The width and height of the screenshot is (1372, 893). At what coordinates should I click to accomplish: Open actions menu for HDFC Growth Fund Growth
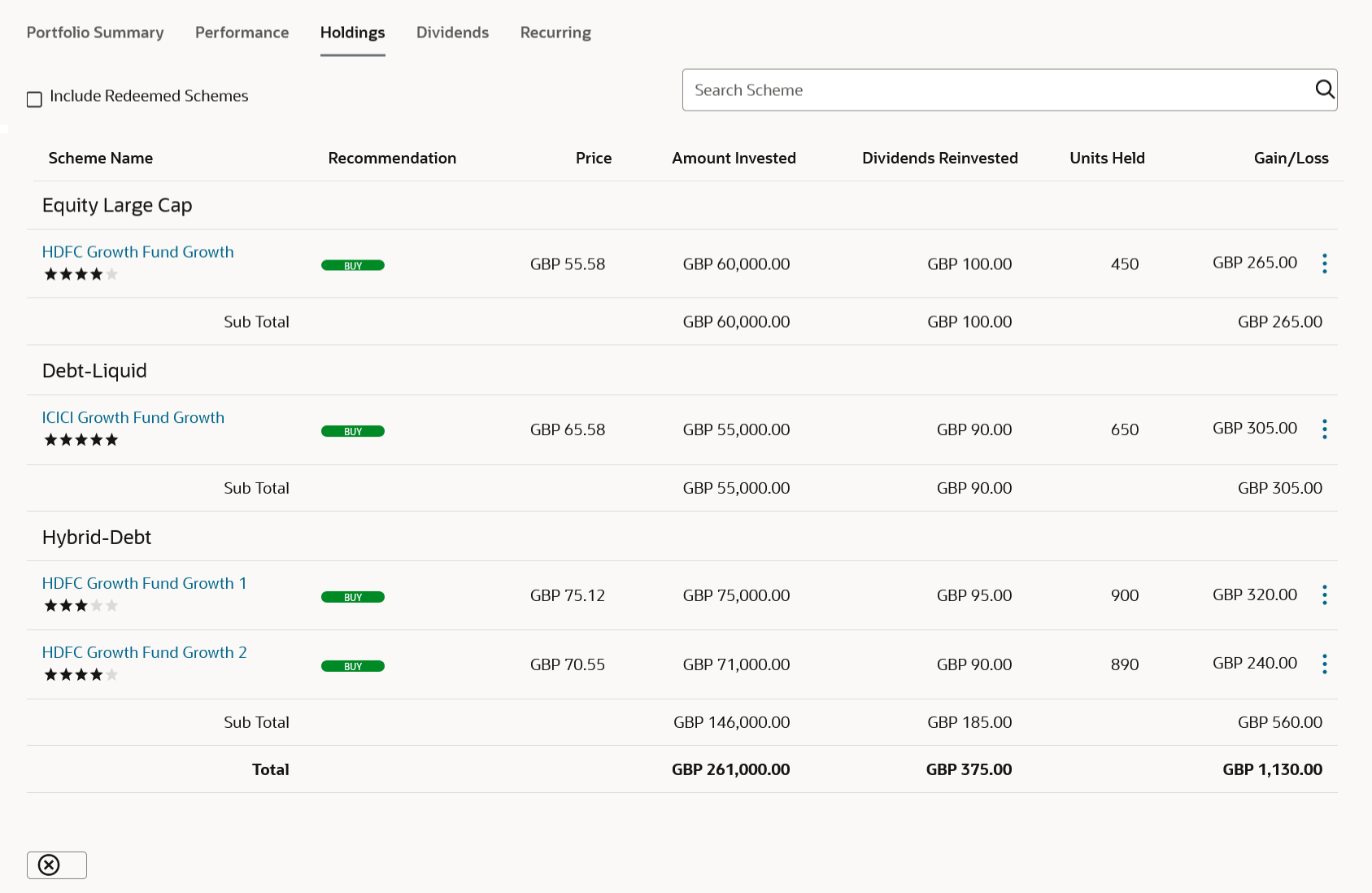(1324, 264)
